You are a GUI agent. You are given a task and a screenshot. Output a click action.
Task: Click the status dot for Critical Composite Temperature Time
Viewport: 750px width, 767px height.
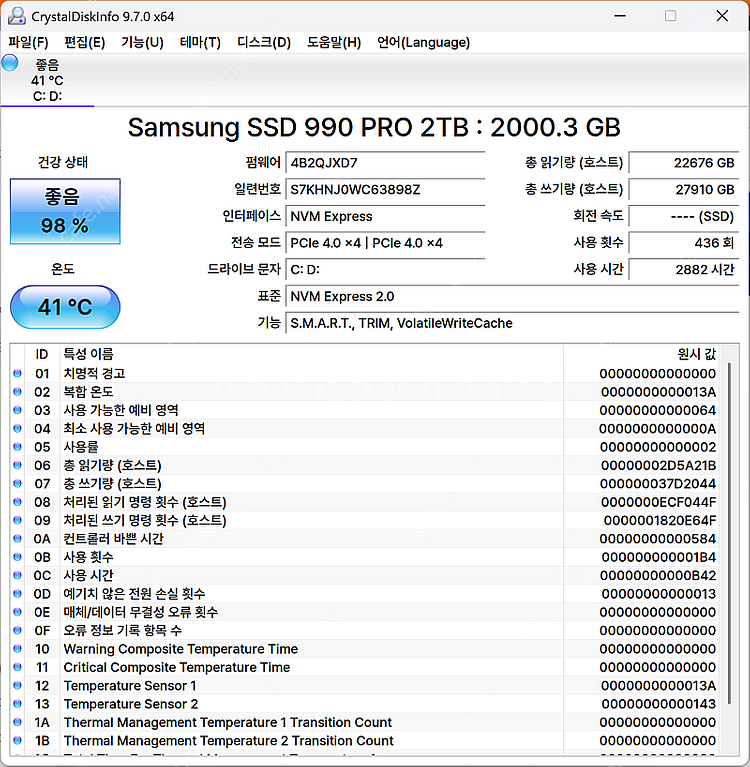[17, 667]
